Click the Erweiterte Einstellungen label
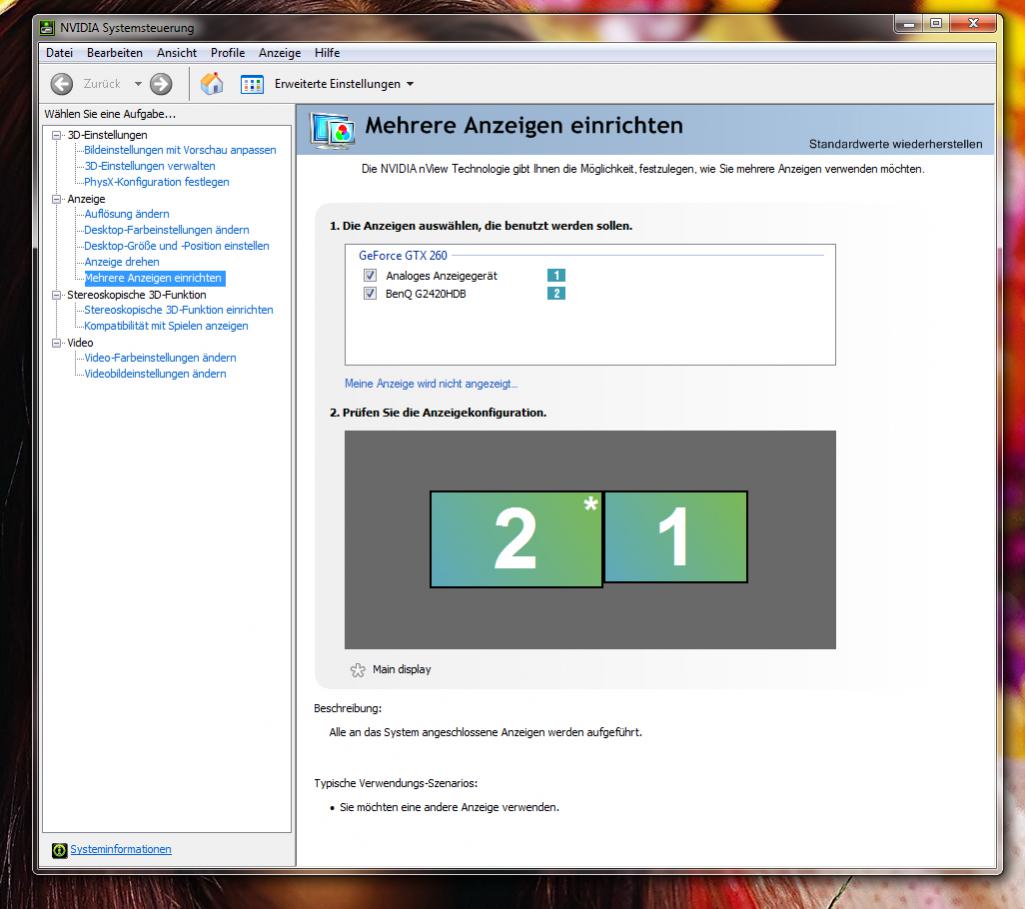The width and height of the screenshot is (1025, 909). pos(337,84)
